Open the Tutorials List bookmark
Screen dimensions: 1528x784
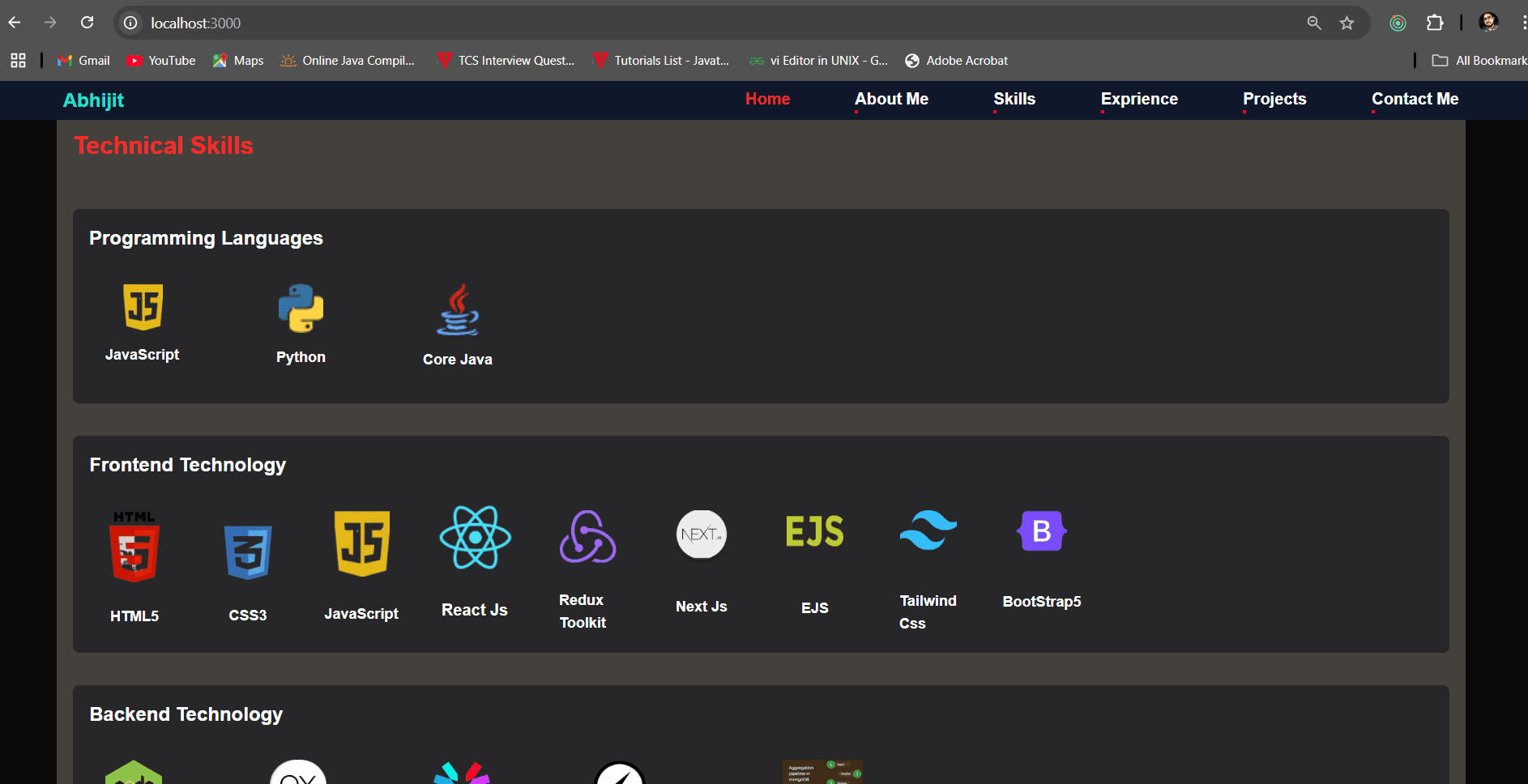tap(661, 61)
